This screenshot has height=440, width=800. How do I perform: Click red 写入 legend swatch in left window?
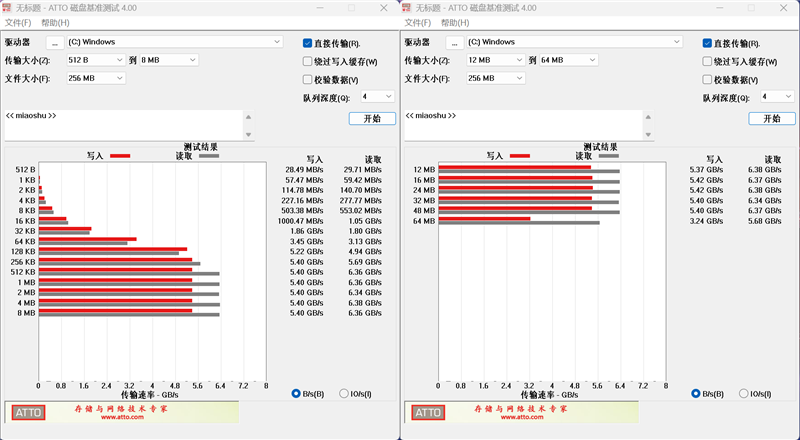pos(120,156)
